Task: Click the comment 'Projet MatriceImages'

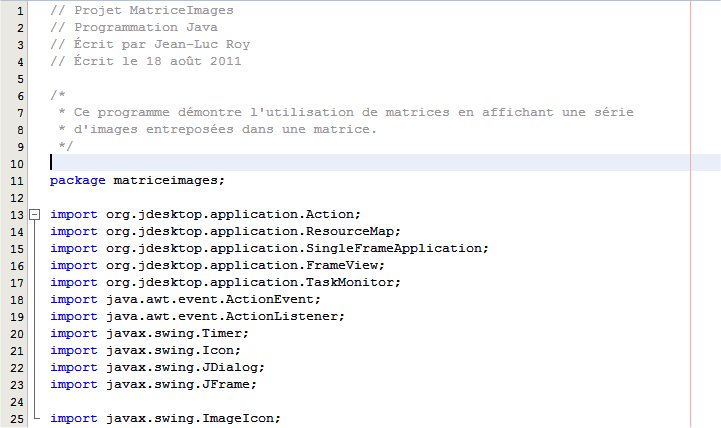Action: pos(154,10)
